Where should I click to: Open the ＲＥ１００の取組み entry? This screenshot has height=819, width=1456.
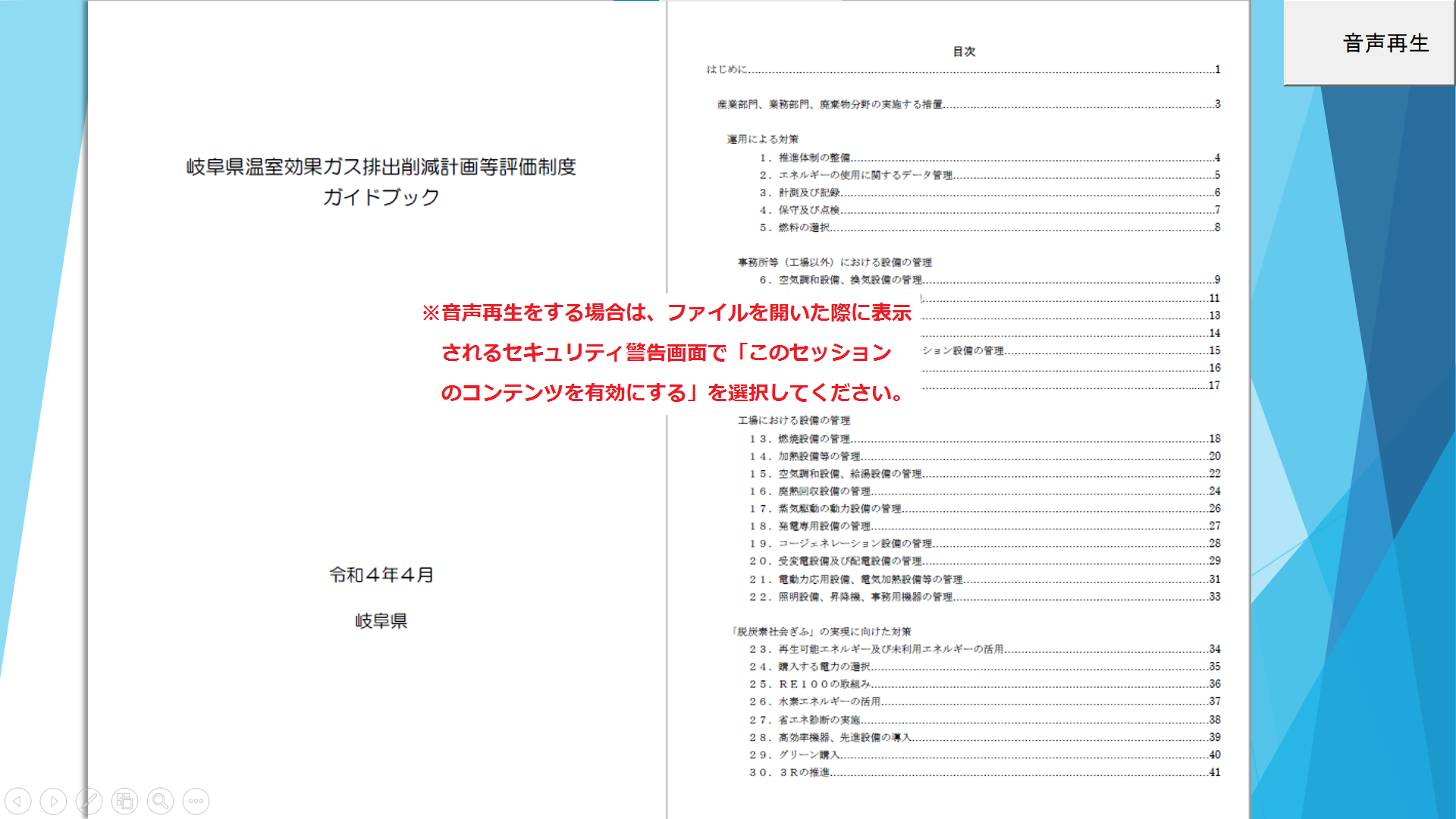[815, 683]
